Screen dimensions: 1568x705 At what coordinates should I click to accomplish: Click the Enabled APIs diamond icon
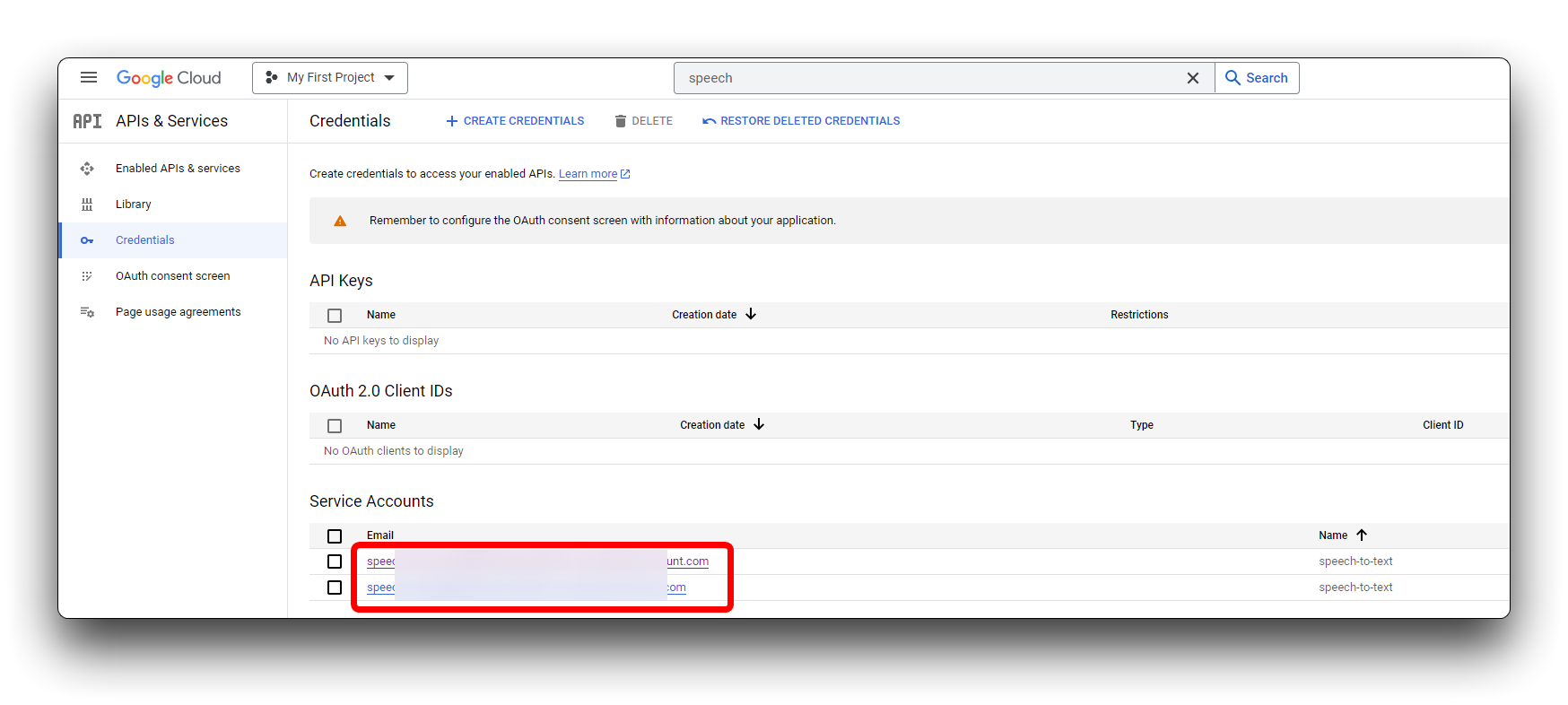[x=87, y=169]
